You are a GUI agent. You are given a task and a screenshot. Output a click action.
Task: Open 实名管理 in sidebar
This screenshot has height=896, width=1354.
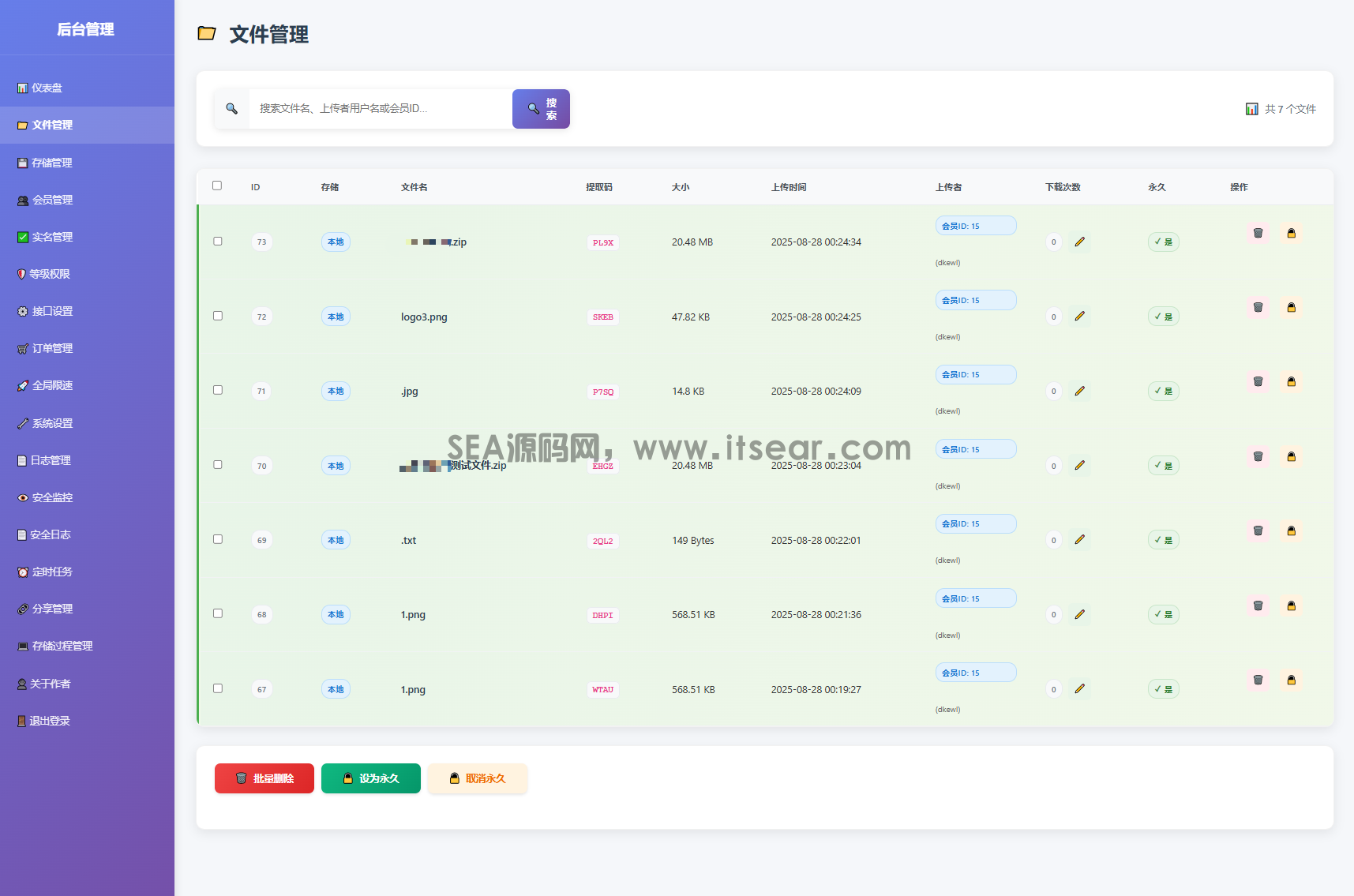point(87,237)
